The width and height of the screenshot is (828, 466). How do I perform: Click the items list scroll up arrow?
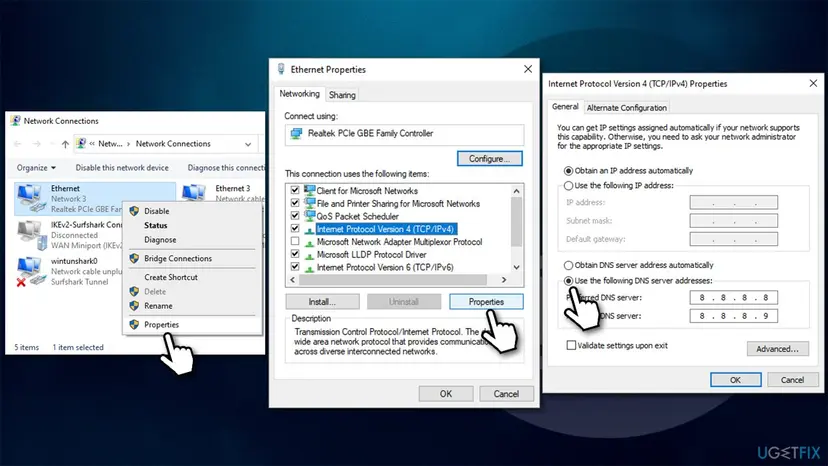click(516, 191)
